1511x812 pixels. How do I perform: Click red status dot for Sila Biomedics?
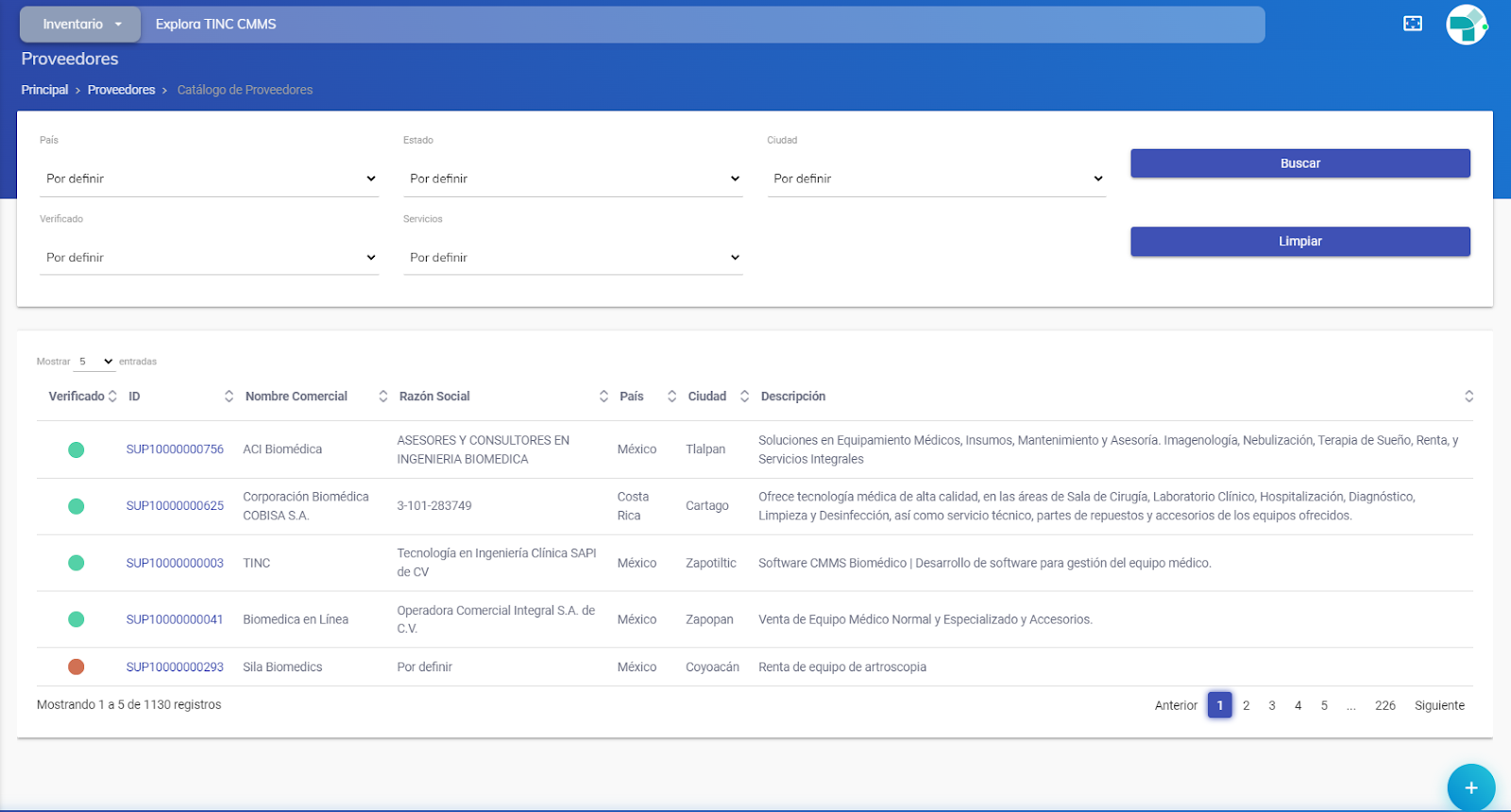(x=76, y=667)
